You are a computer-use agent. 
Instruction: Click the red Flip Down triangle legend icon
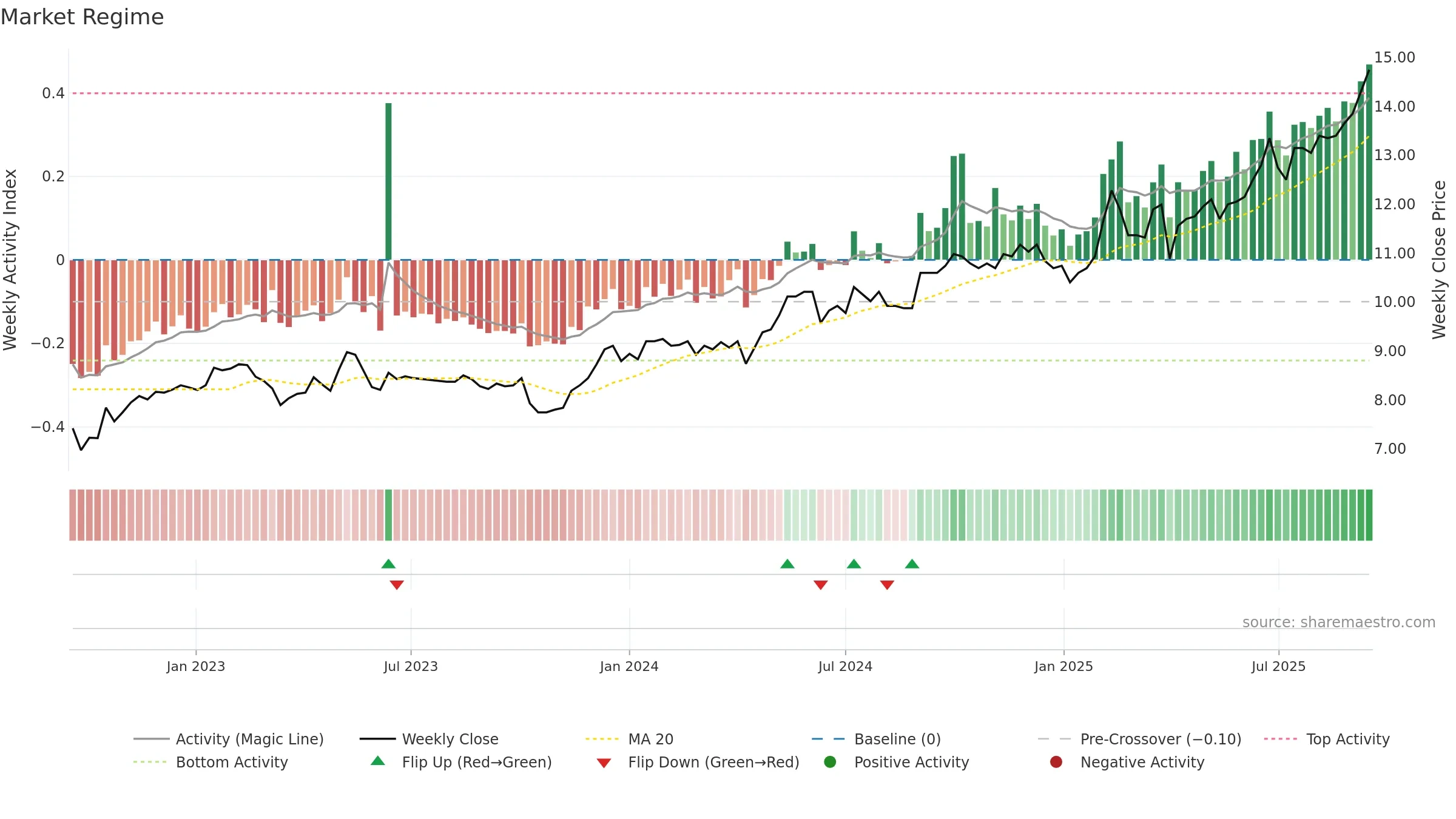604,763
